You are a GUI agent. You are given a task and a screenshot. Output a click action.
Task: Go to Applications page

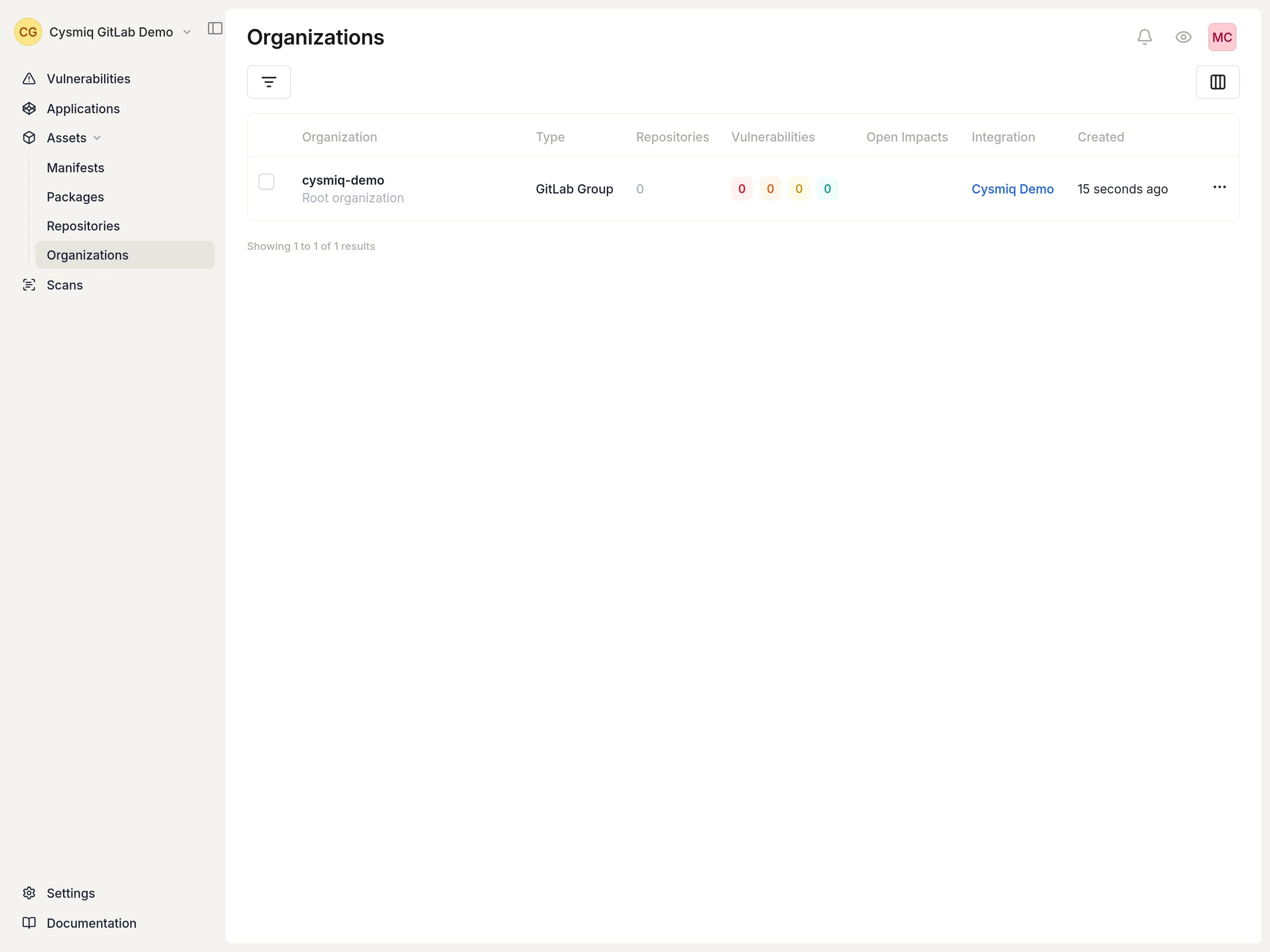83,108
